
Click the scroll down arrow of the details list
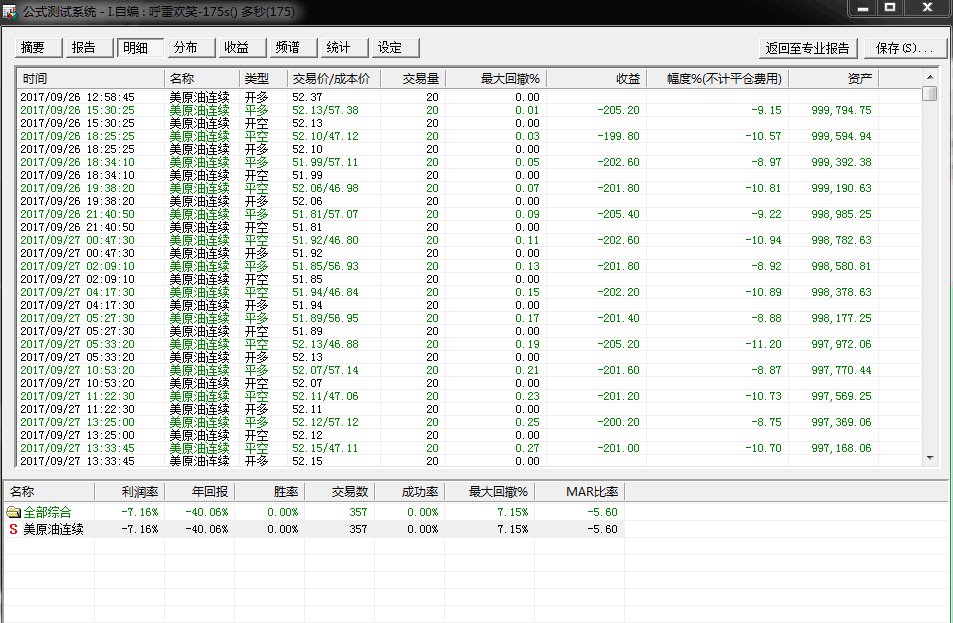pos(930,458)
